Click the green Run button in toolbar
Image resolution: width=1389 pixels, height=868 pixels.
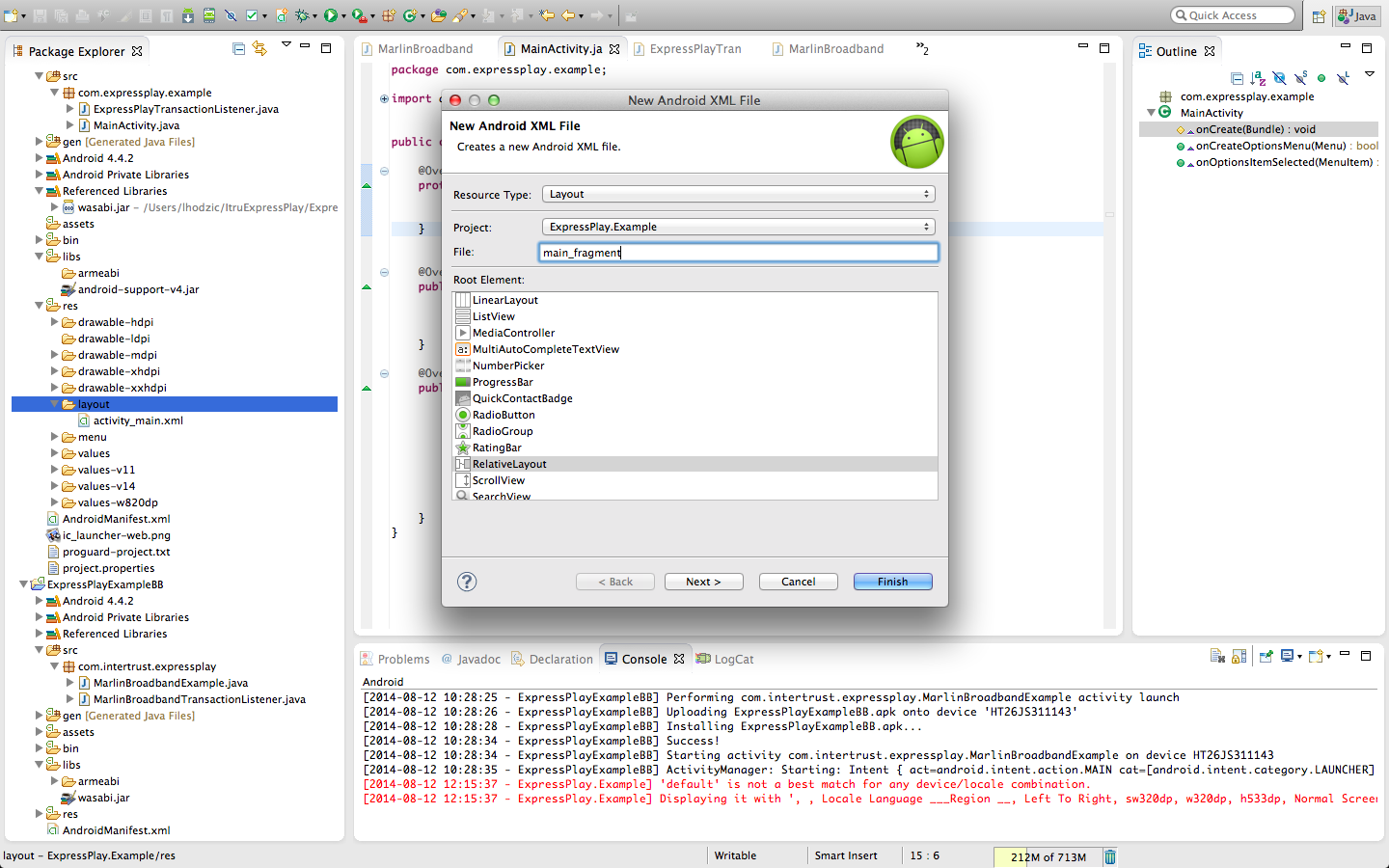[x=331, y=15]
